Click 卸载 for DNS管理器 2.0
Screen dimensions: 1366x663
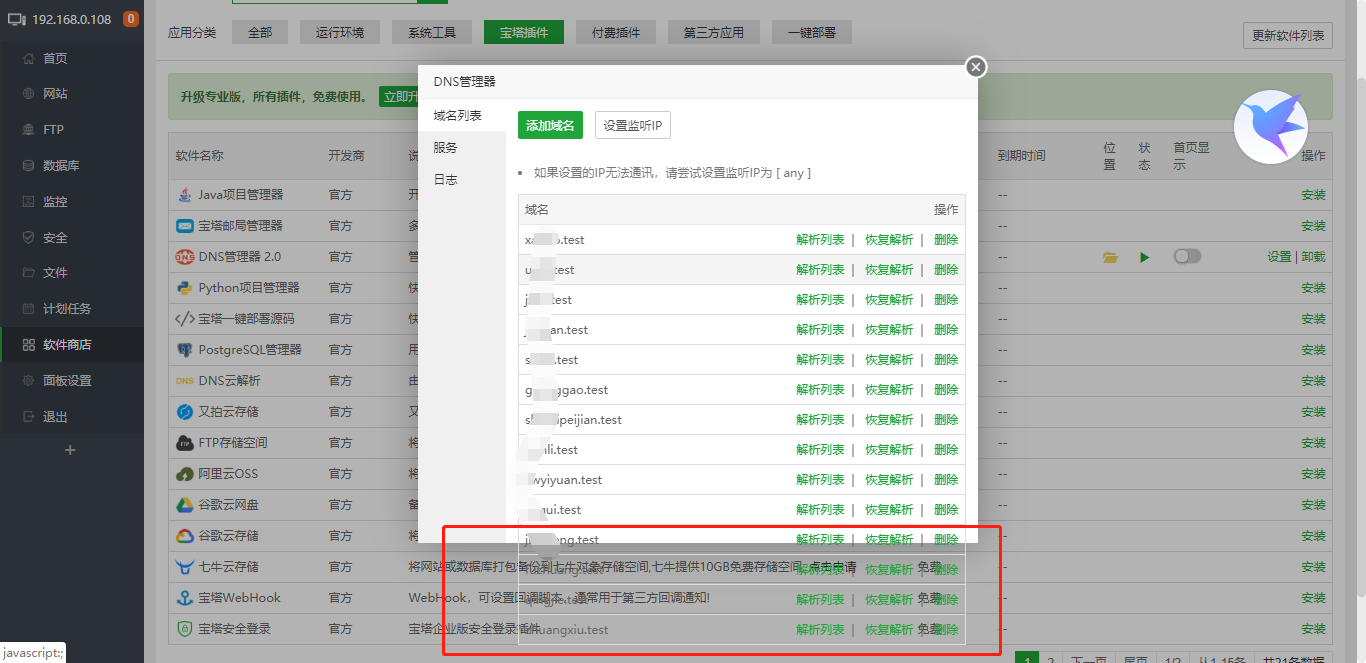(x=1314, y=257)
